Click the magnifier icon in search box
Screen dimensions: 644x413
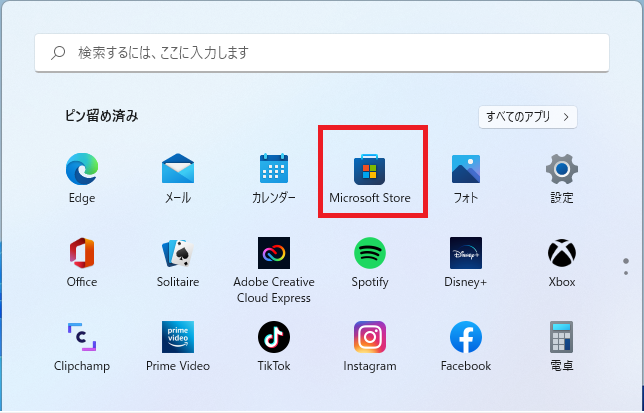pos(58,53)
